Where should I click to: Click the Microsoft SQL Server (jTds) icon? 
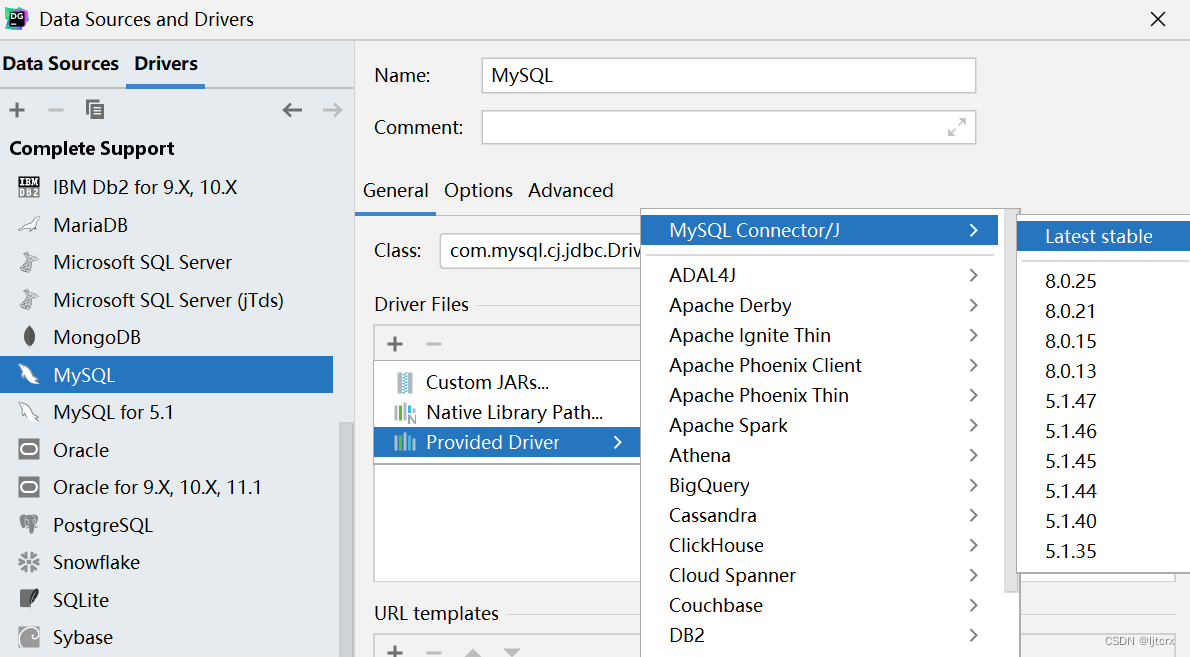pos(29,300)
